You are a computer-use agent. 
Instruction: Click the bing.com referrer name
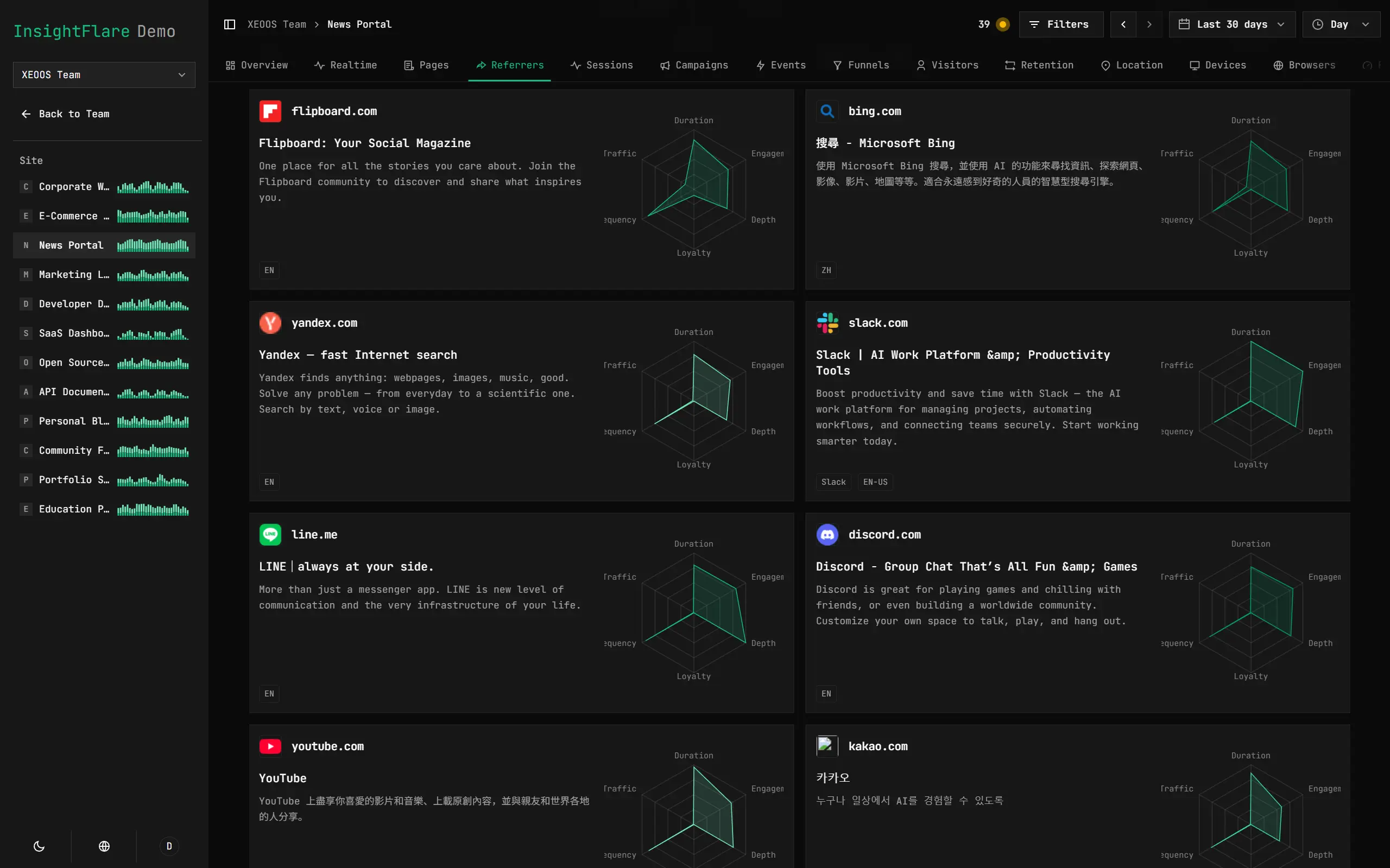(x=874, y=111)
